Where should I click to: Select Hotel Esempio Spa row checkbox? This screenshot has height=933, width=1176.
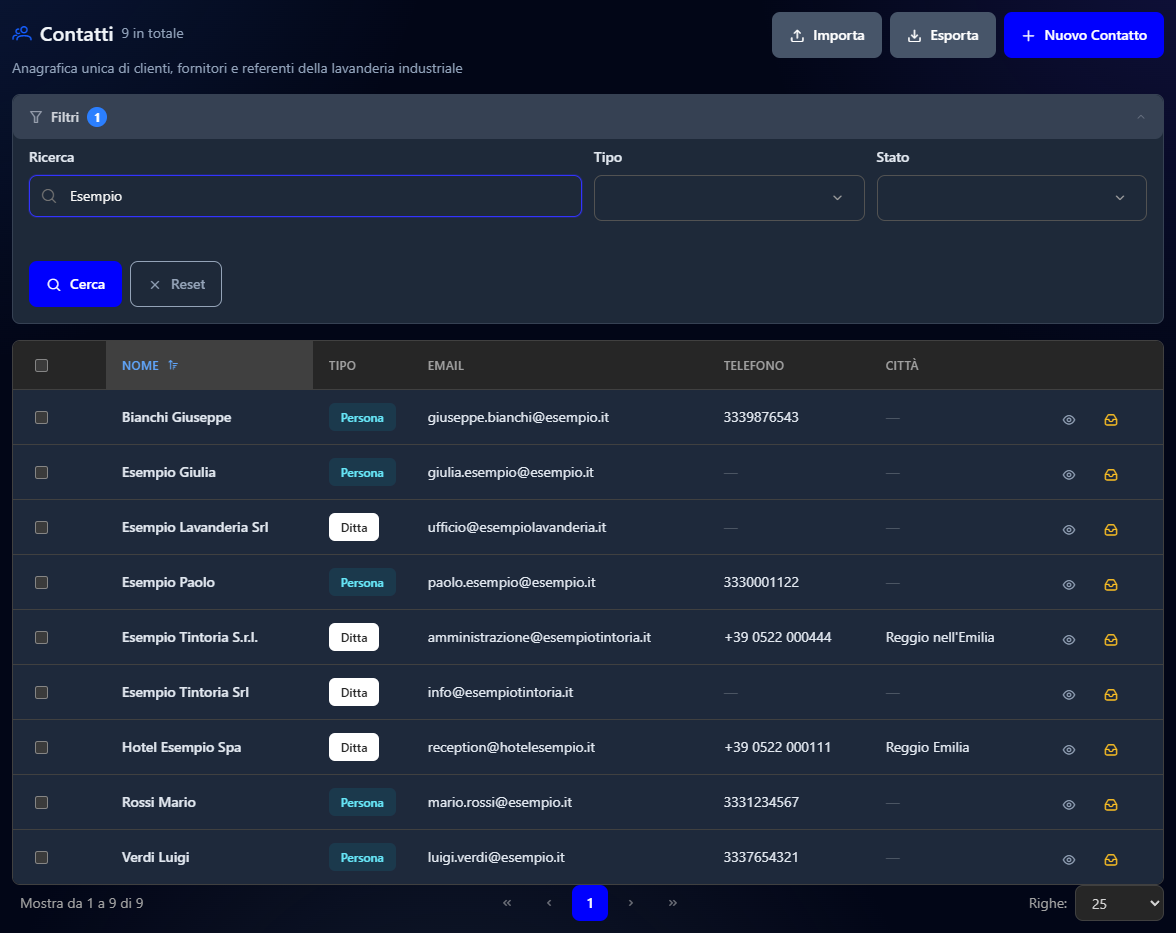tap(41, 748)
